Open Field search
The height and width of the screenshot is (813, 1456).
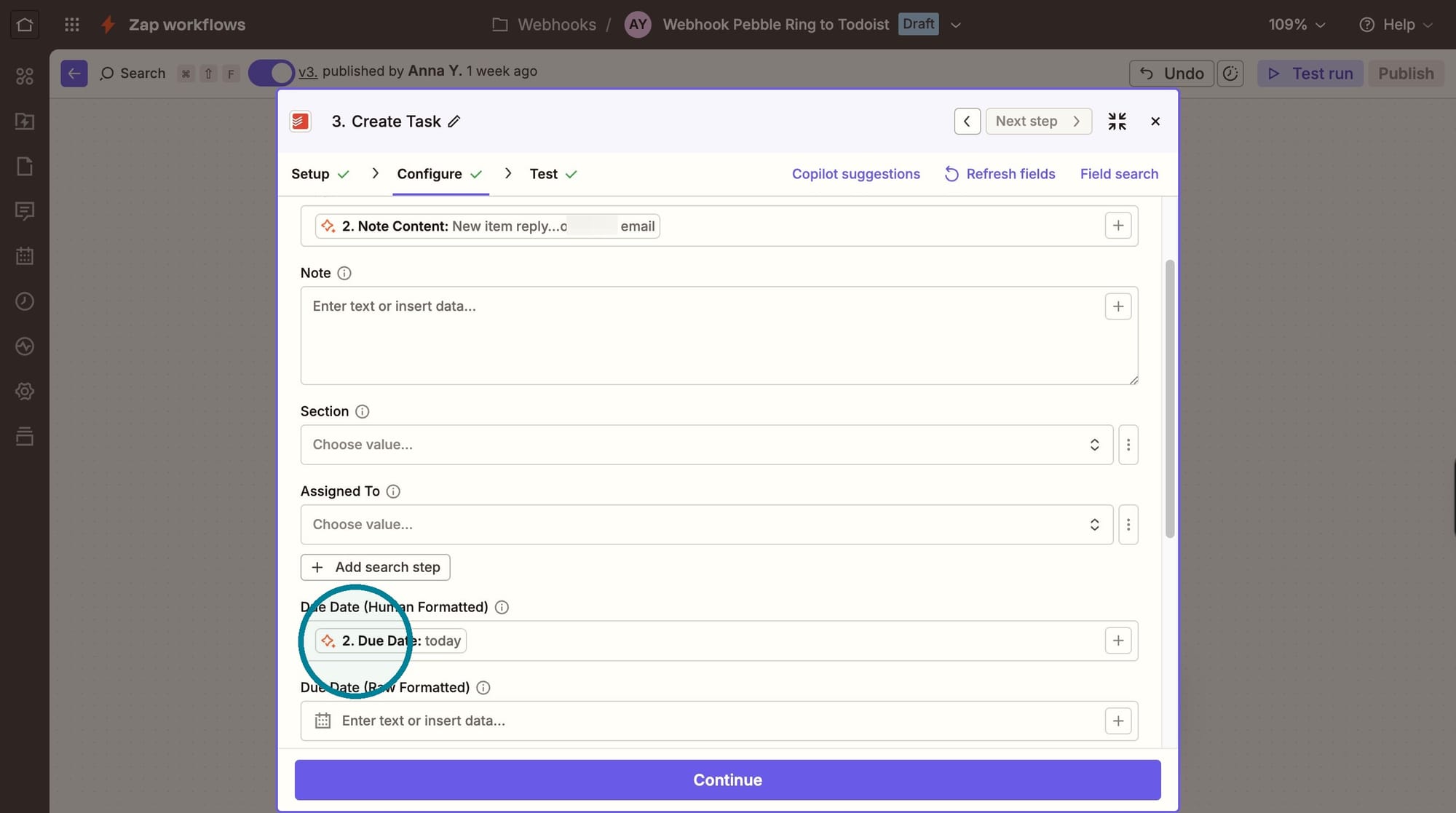click(1119, 174)
